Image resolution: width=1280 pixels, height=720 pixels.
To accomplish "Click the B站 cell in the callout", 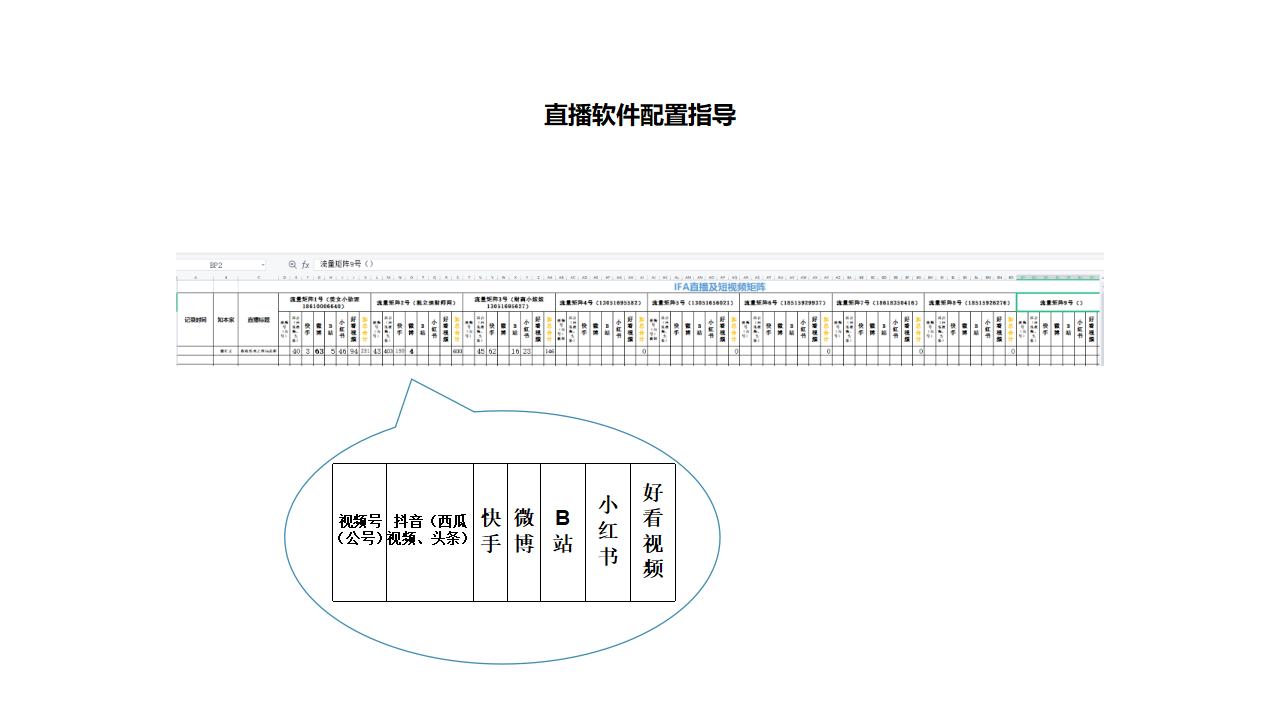I will [563, 532].
